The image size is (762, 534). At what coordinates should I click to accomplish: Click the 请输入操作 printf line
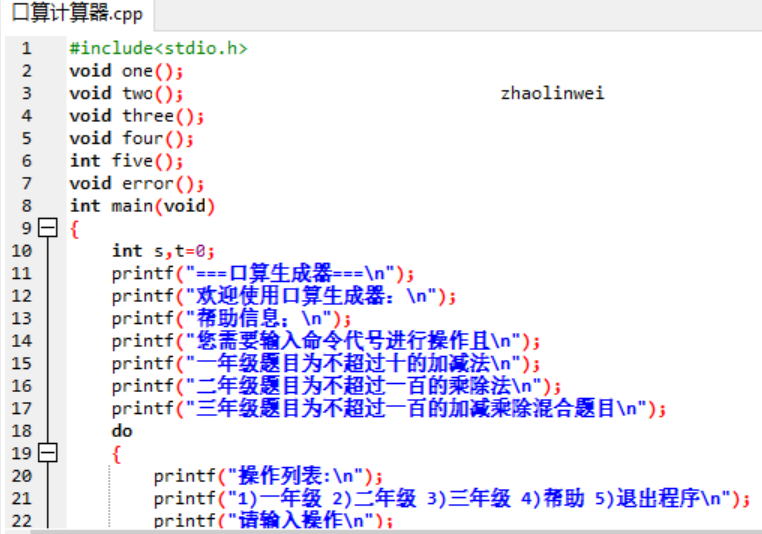tap(274, 520)
